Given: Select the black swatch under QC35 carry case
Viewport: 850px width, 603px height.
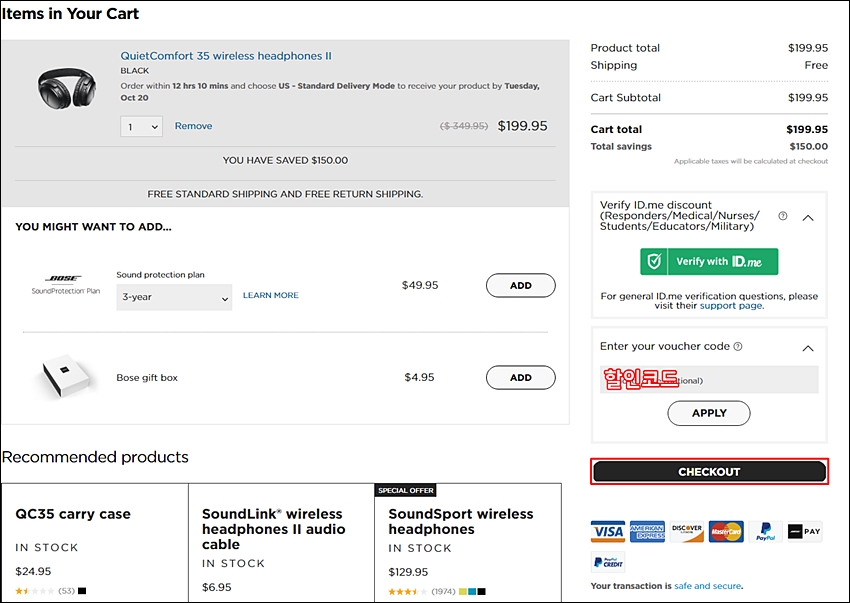Looking at the screenshot, I should click(x=82, y=591).
